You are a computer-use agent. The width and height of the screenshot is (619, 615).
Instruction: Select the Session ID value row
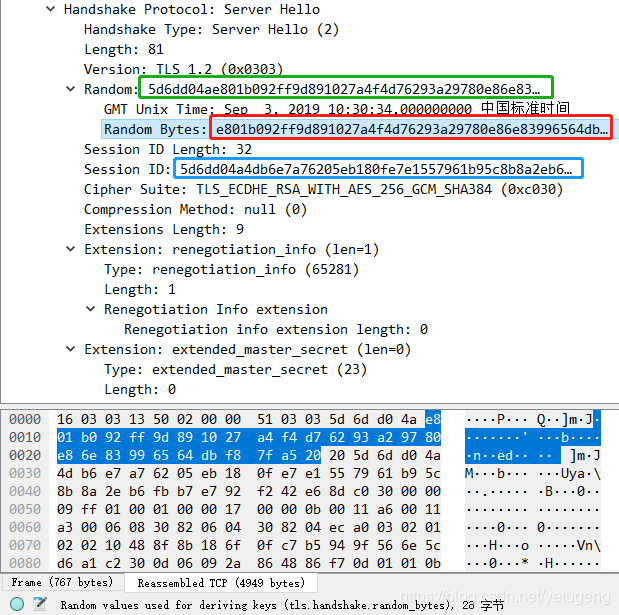(x=328, y=169)
